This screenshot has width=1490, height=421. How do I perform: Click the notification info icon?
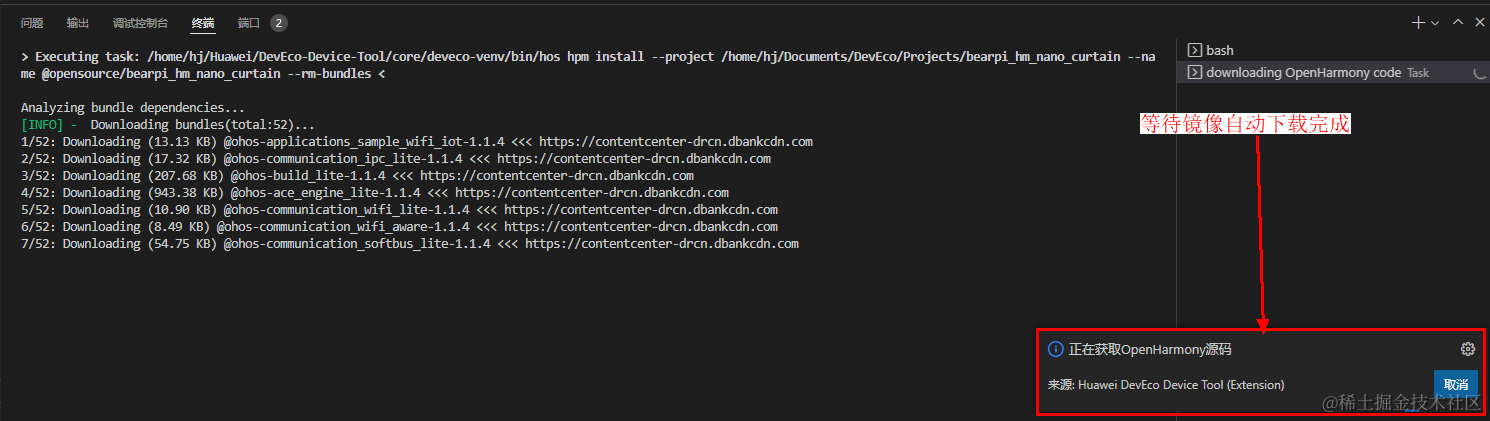tap(1055, 349)
